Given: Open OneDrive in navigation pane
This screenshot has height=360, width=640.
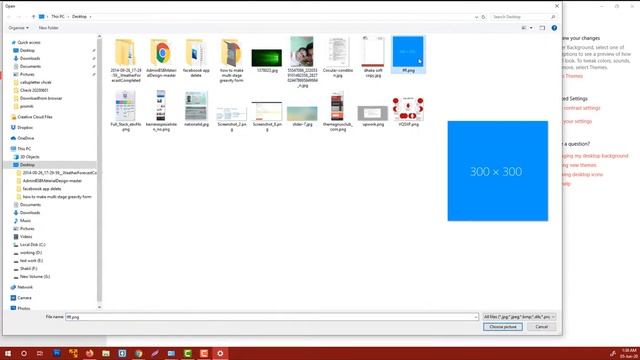Looking at the screenshot, I should [26, 138].
